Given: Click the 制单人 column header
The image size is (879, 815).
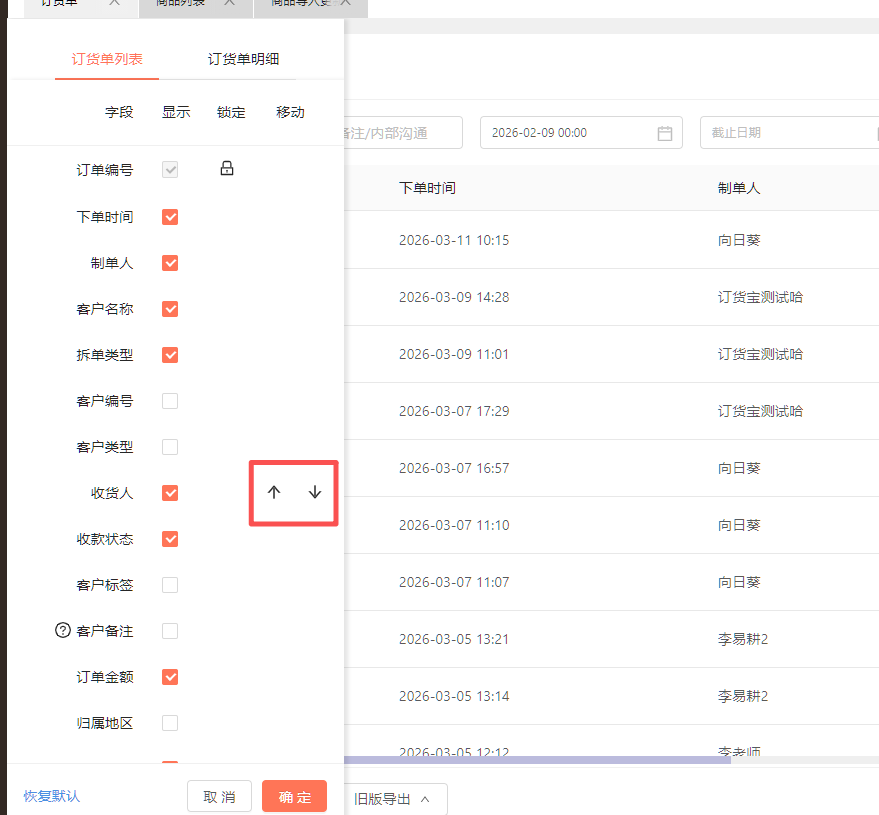Looking at the screenshot, I should tap(739, 188).
